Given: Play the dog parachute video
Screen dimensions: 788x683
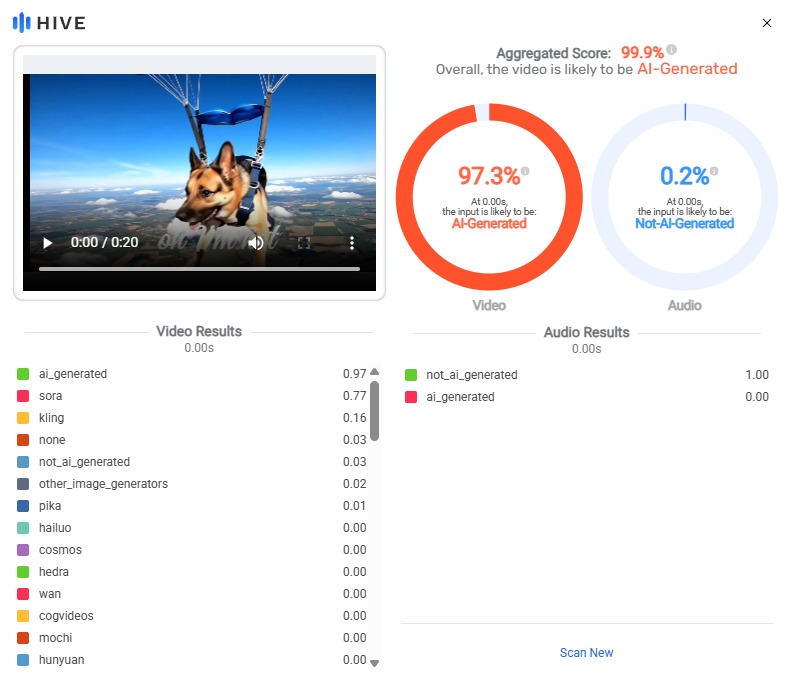Looking at the screenshot, I should pos(48,243).
